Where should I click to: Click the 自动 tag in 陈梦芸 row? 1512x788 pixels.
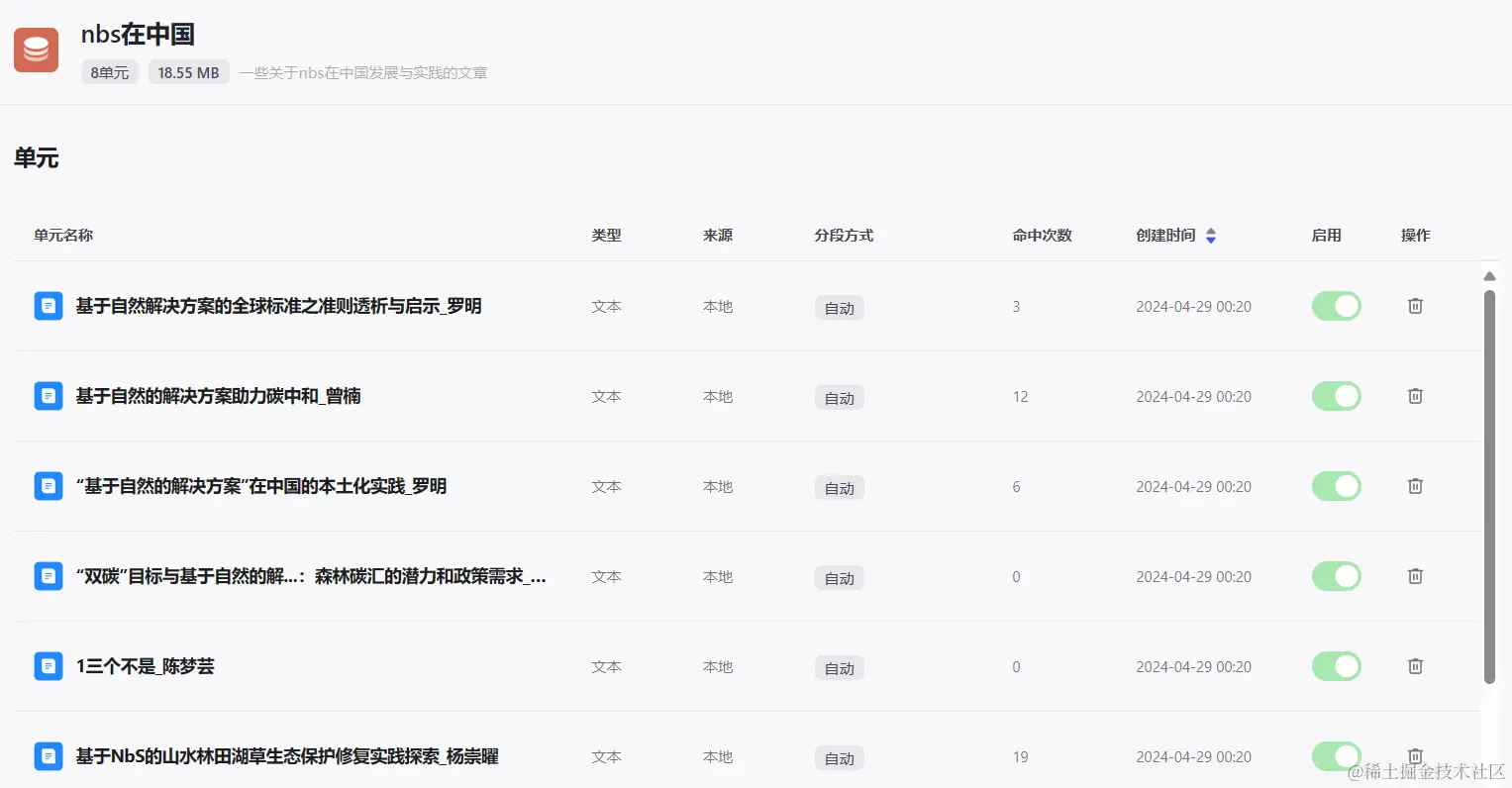point(840,668)
